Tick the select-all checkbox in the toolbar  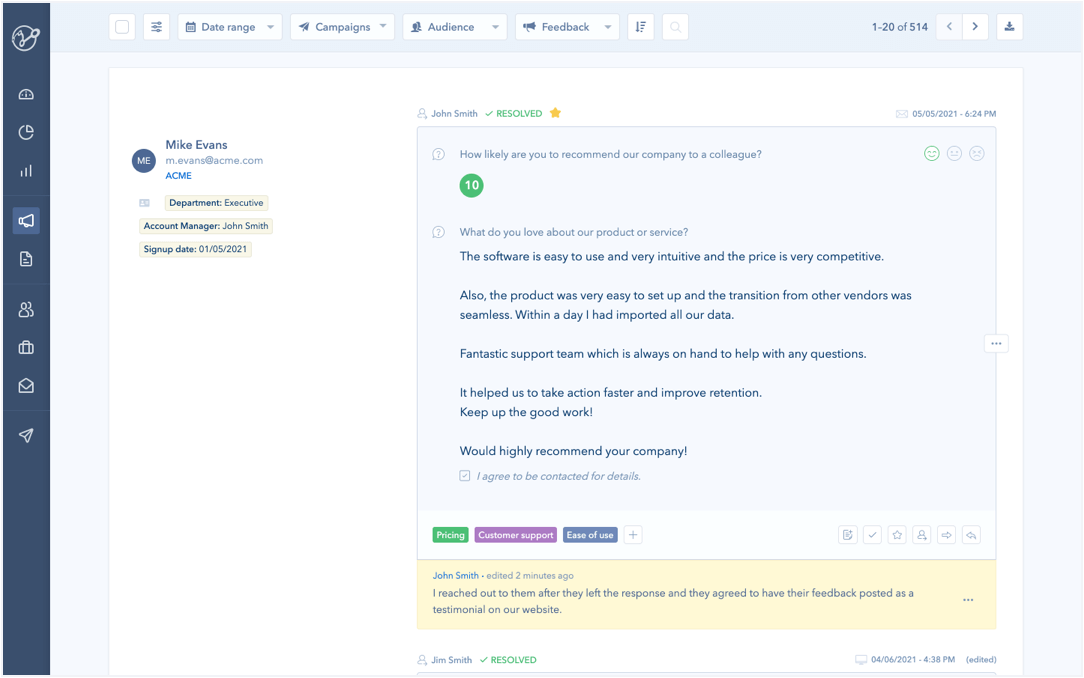(x=122, y=27)
